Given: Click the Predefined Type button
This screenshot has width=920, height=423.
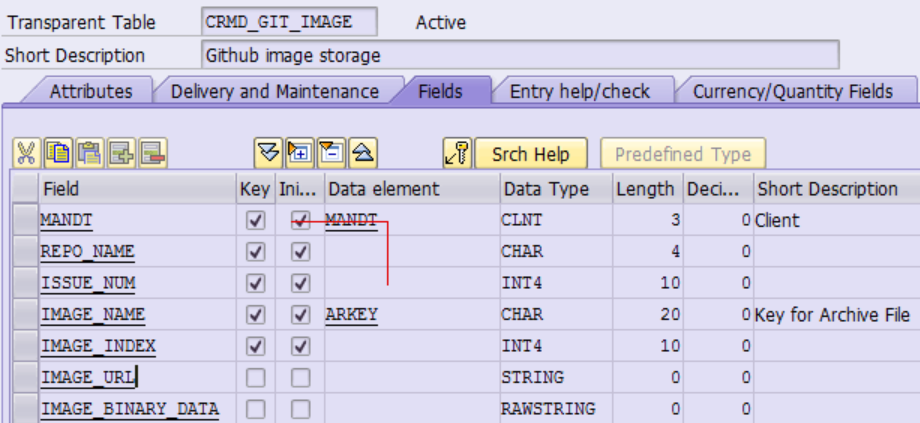Looking at the screenshot, I should (x=683, y=154).
